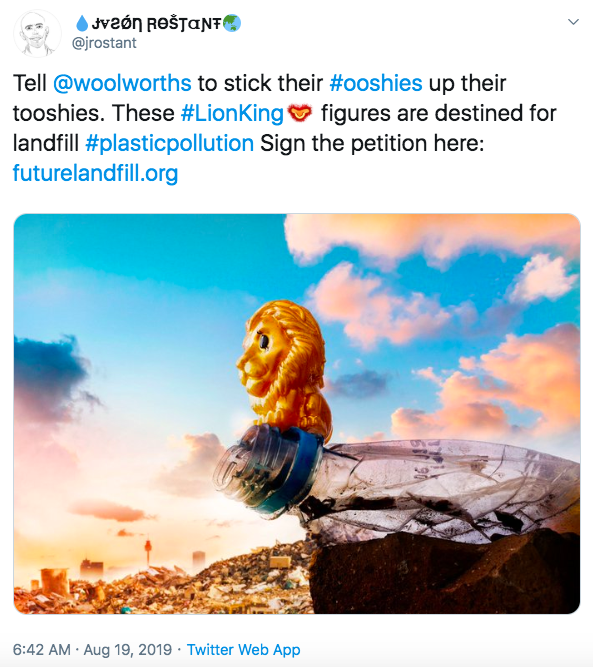Viewport: 593px width, 667px height.
Task: Open the author's profile avatar
Action: [x=37, y=33]
